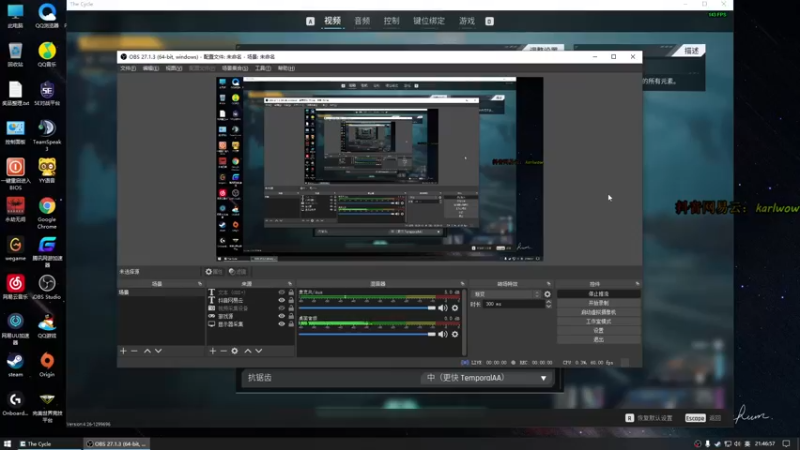Switch to 音频 tab in game settings
800x450 pixels.
tap(362, 21)
